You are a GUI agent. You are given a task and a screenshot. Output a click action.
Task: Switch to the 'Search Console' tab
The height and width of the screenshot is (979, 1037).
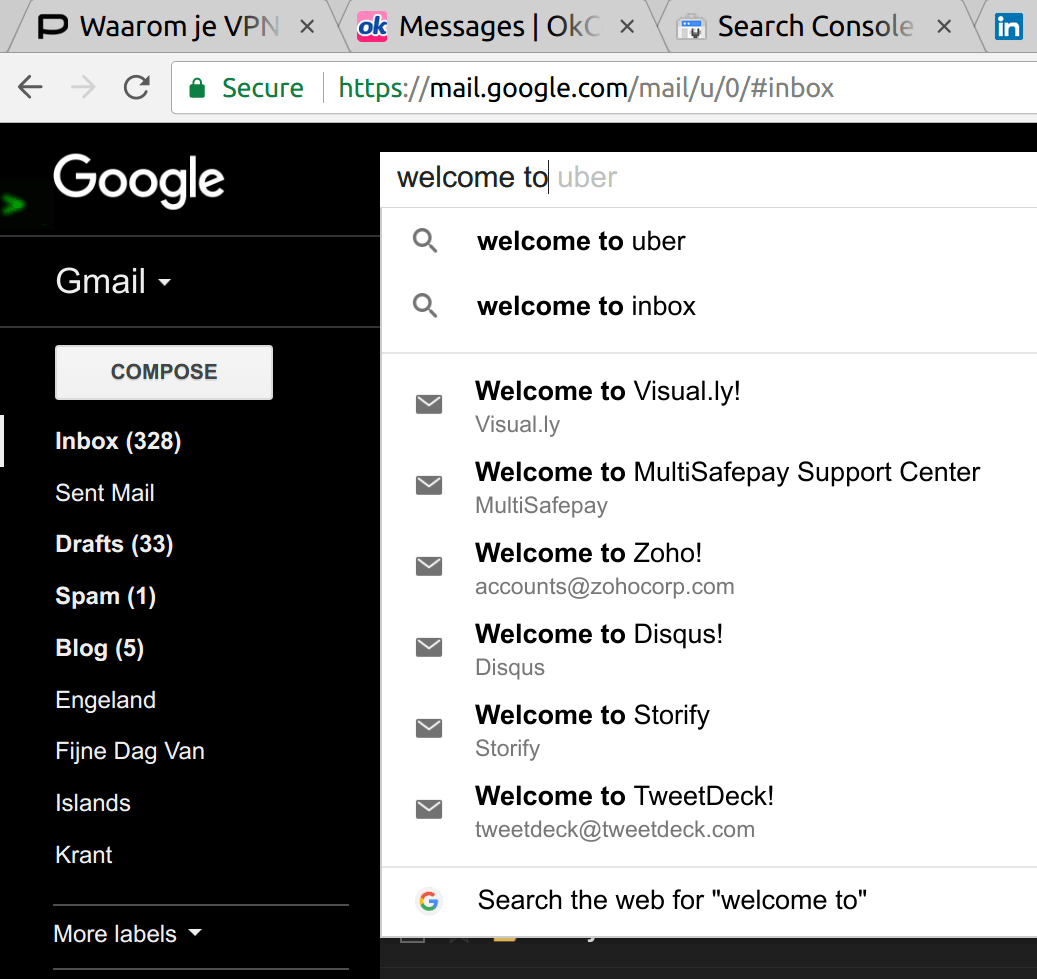point(817,27)
